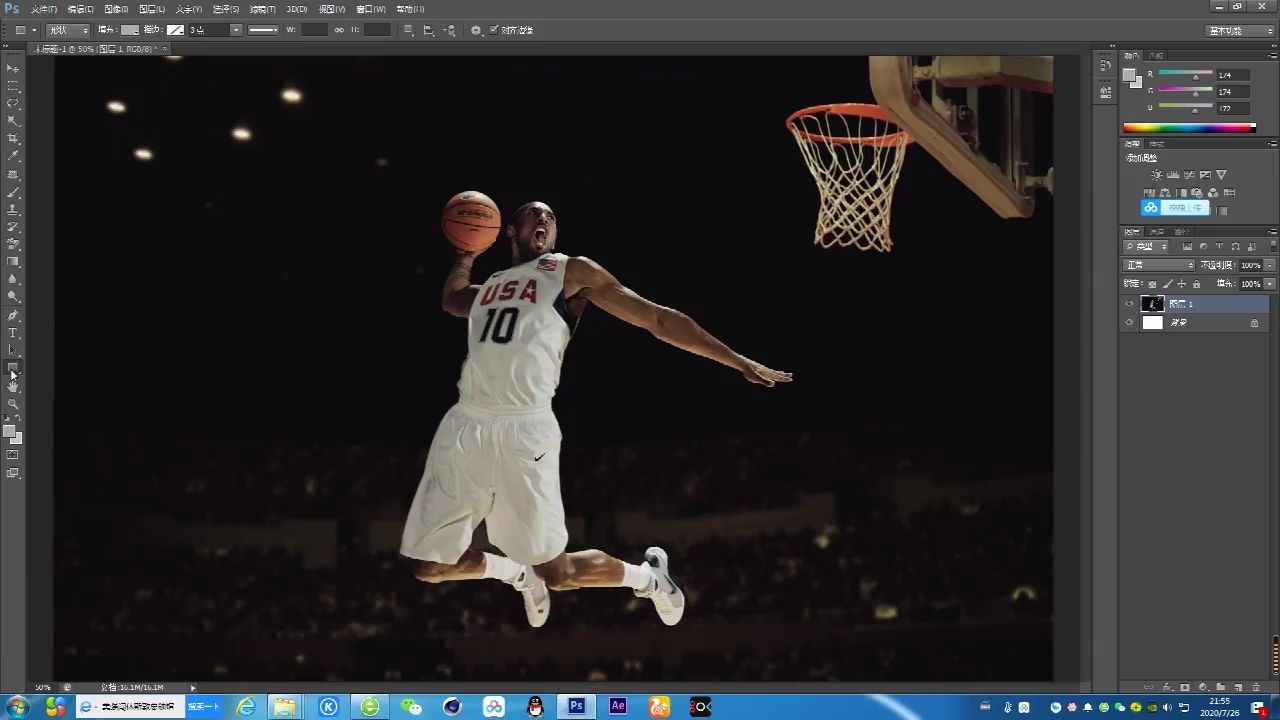The height and width of the screenshot is (720, 1280).
Task: Toggle Quick Mask mode in toolbox
Action: [x=13, y=455]
